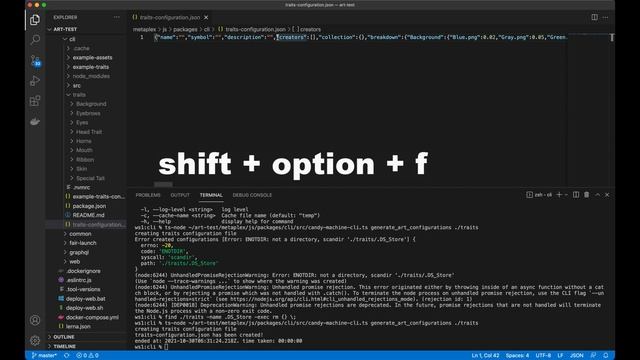Switch to the TERMINAL panel tab
The image size is (640, 360).
pos(211,195)
